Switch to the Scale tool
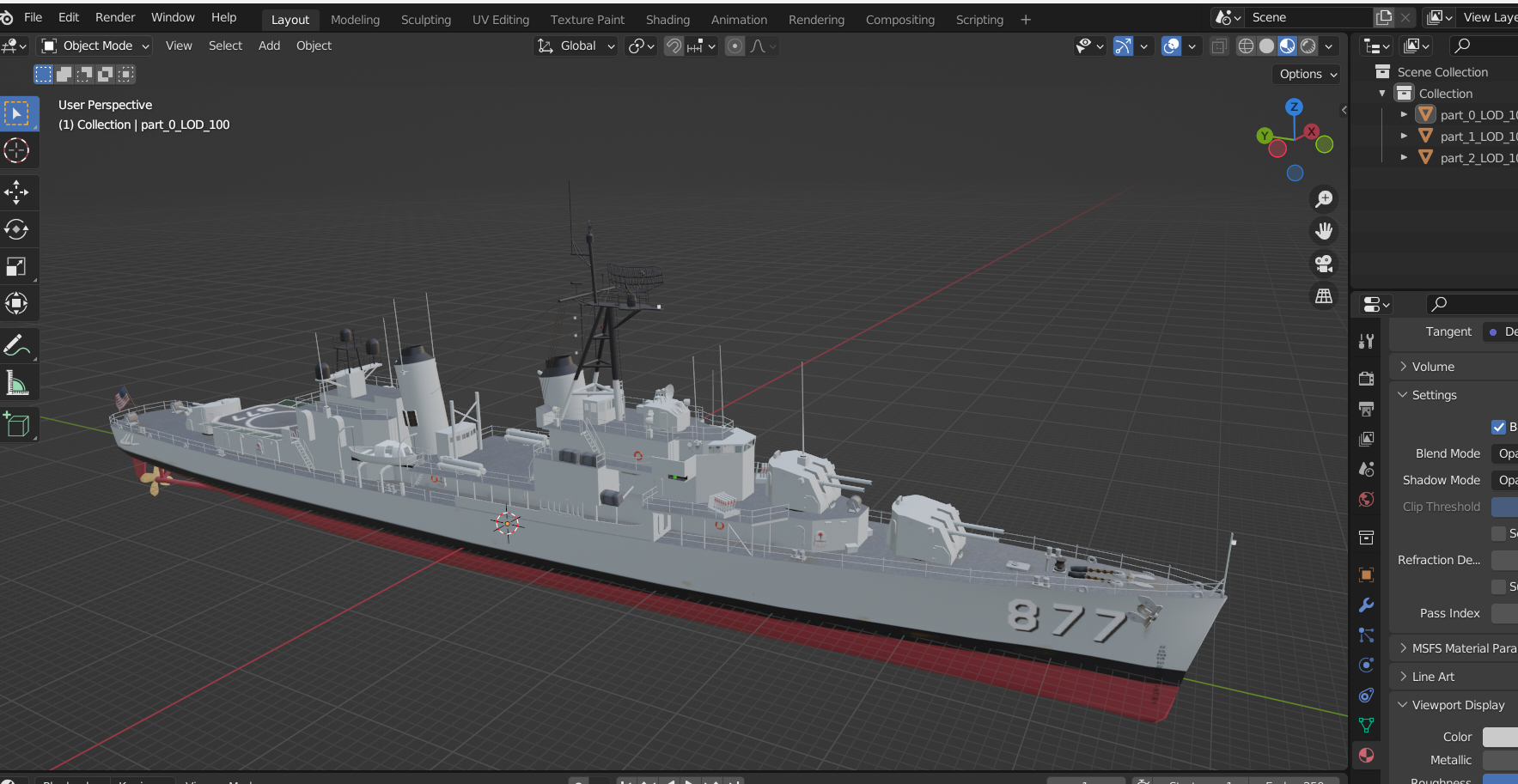Viewport: 1518px width, 784px height. 17,266
